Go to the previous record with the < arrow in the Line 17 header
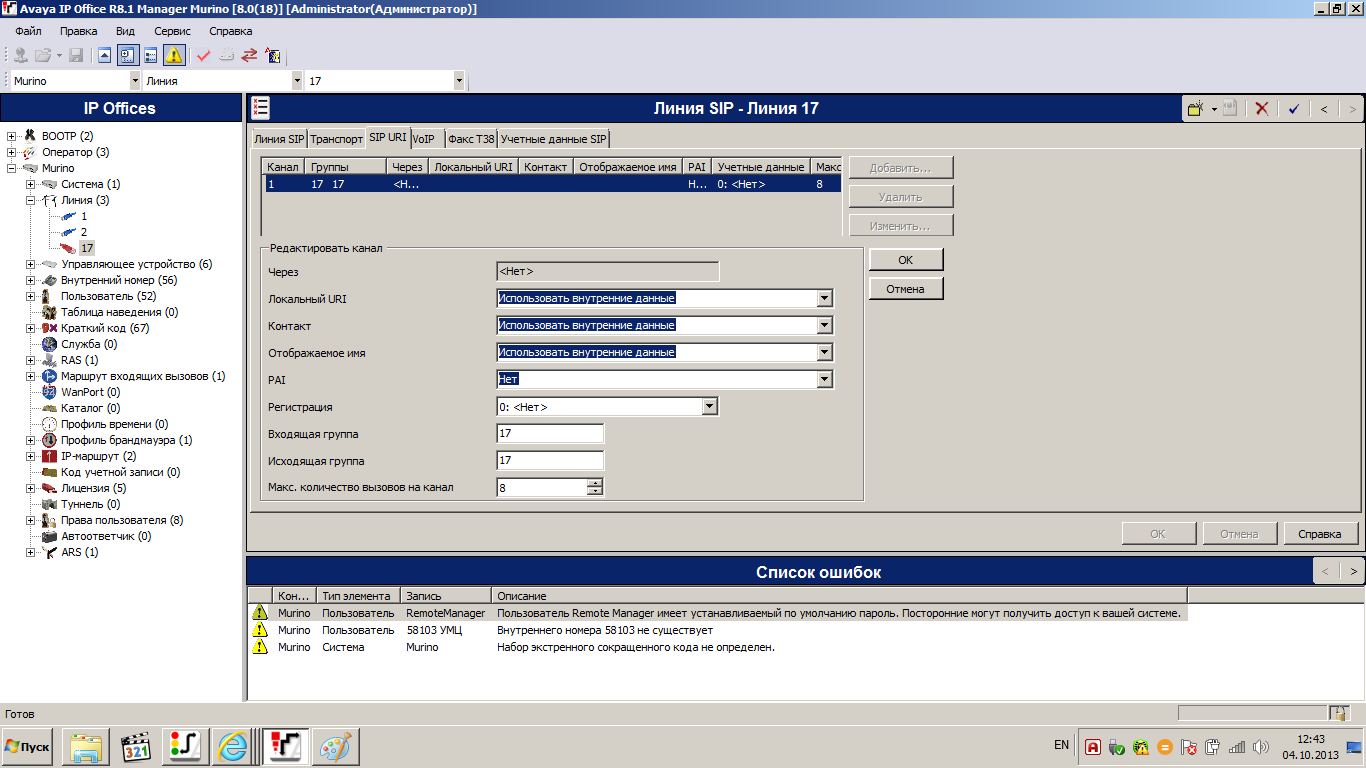 [1324, 108]
